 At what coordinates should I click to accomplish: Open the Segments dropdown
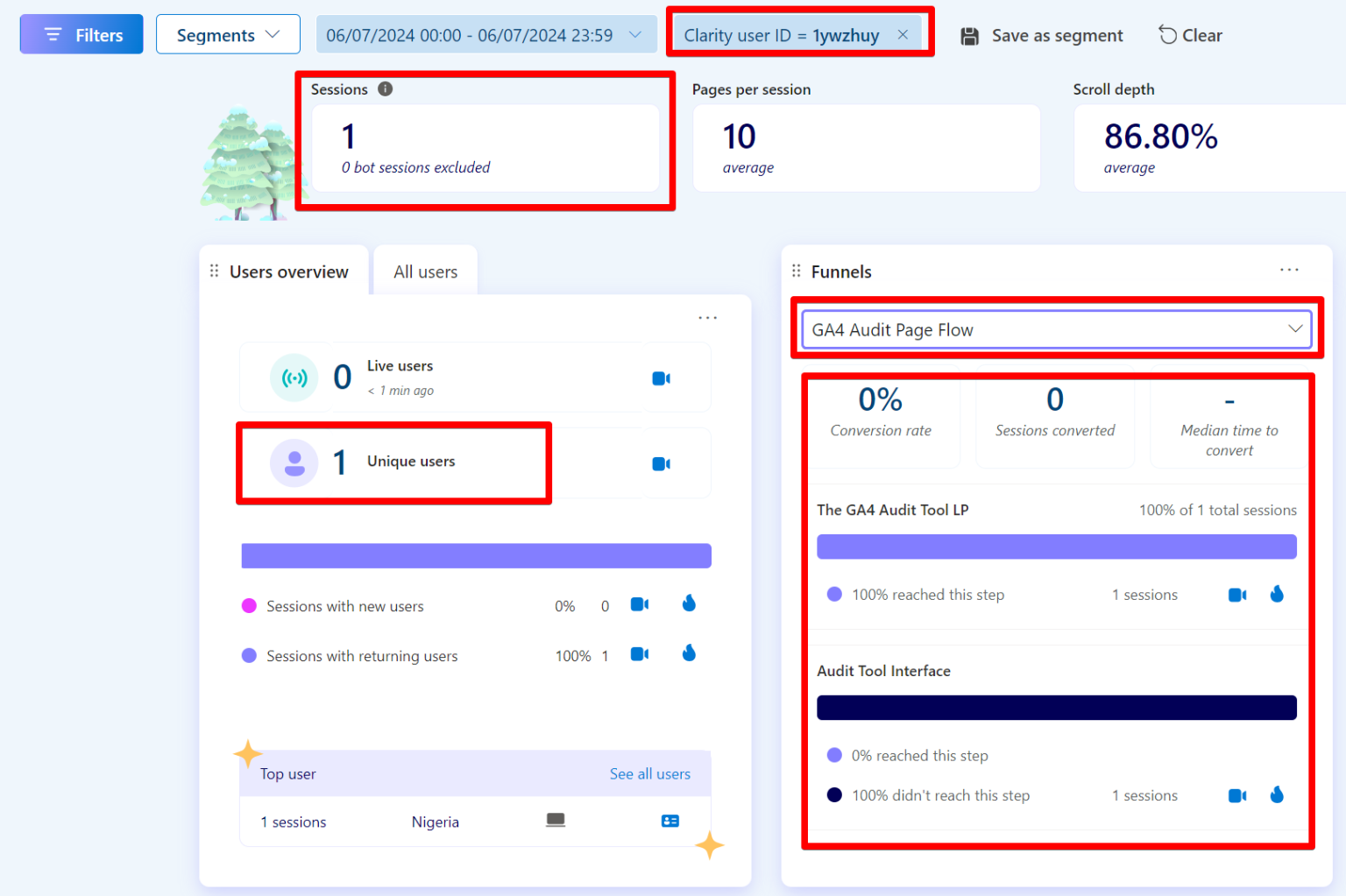228,34
